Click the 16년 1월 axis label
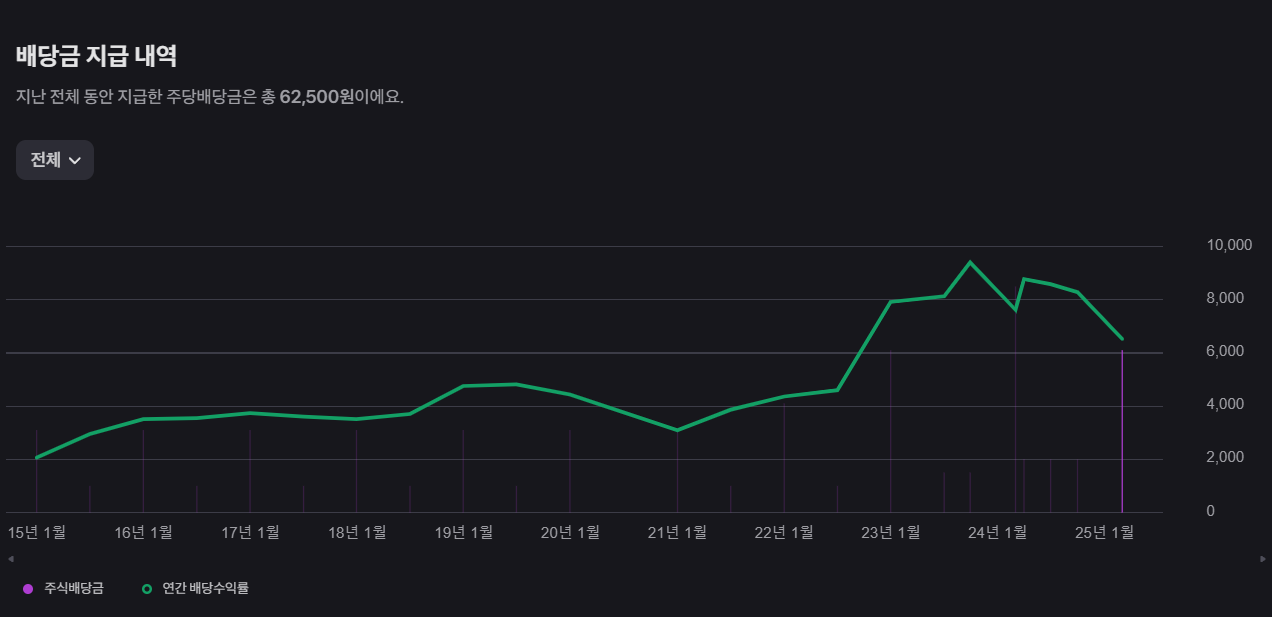Viewport: 1272px width, 617px height. [x=143, y=533]
